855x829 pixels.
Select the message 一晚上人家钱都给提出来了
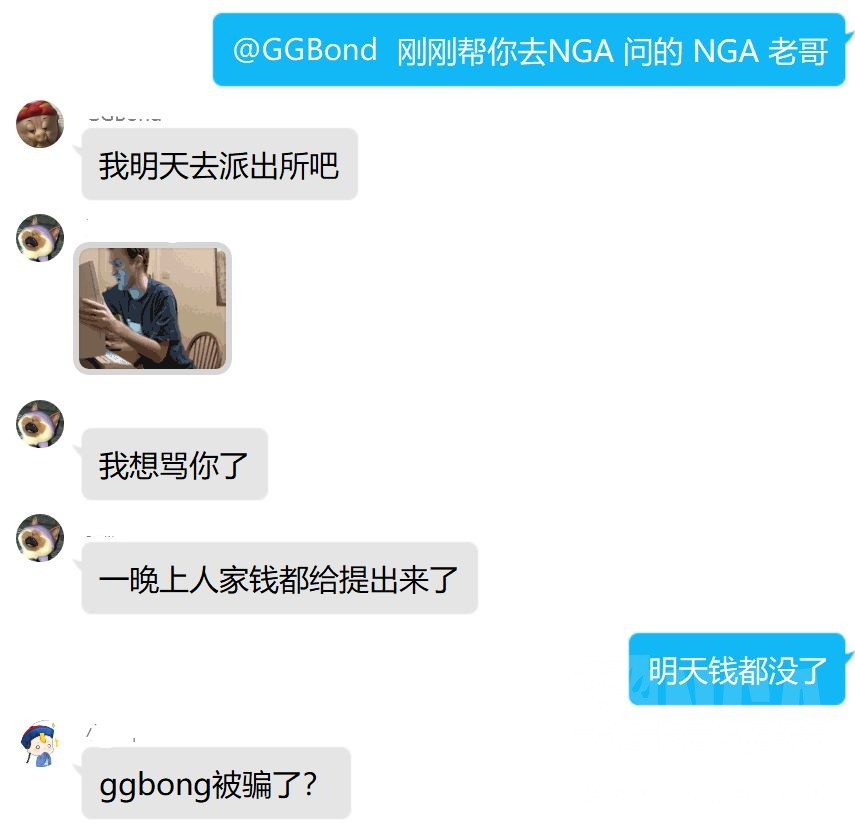click(280, 578)
